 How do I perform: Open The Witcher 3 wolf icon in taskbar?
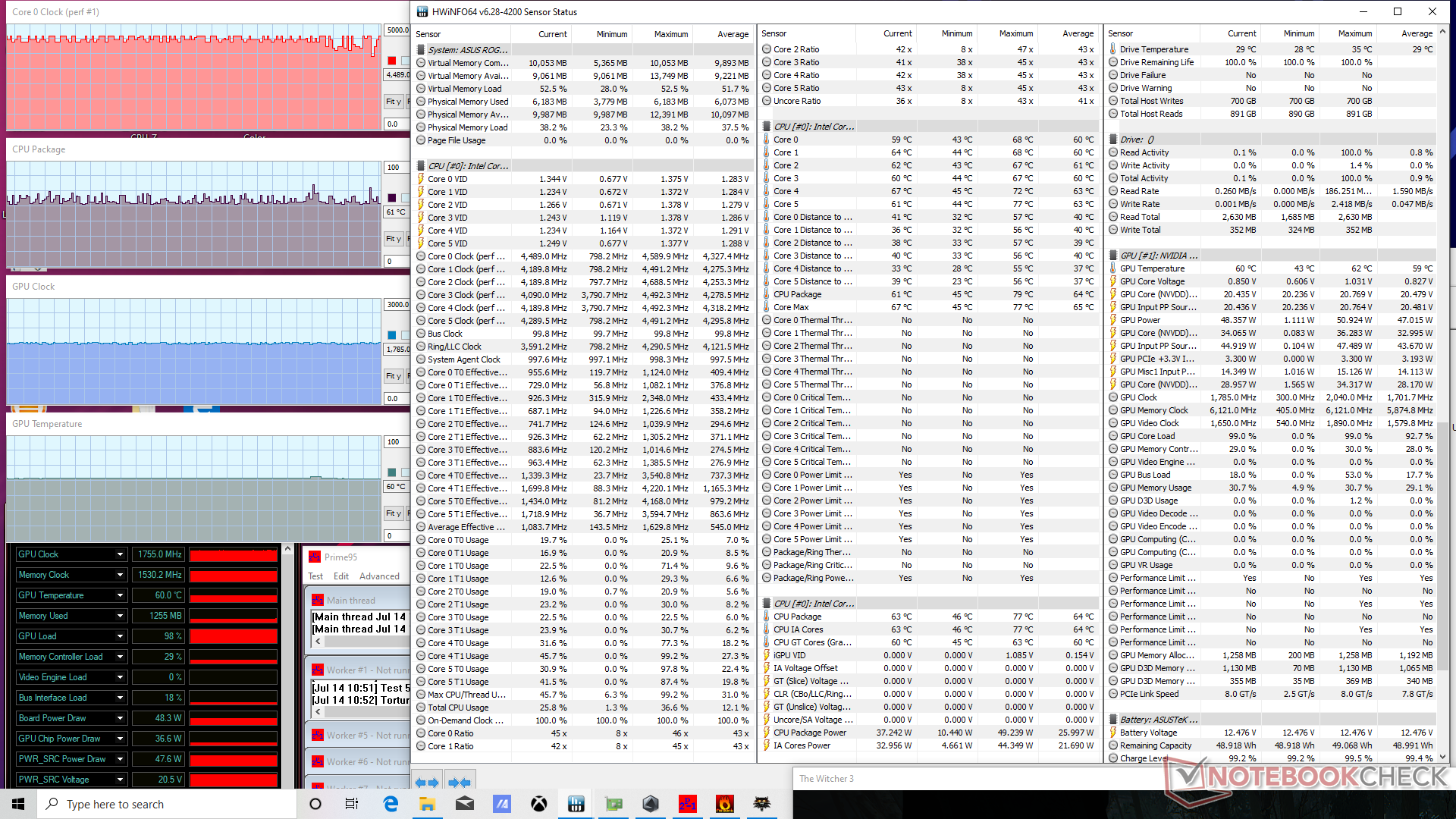[x=762, y=804]
